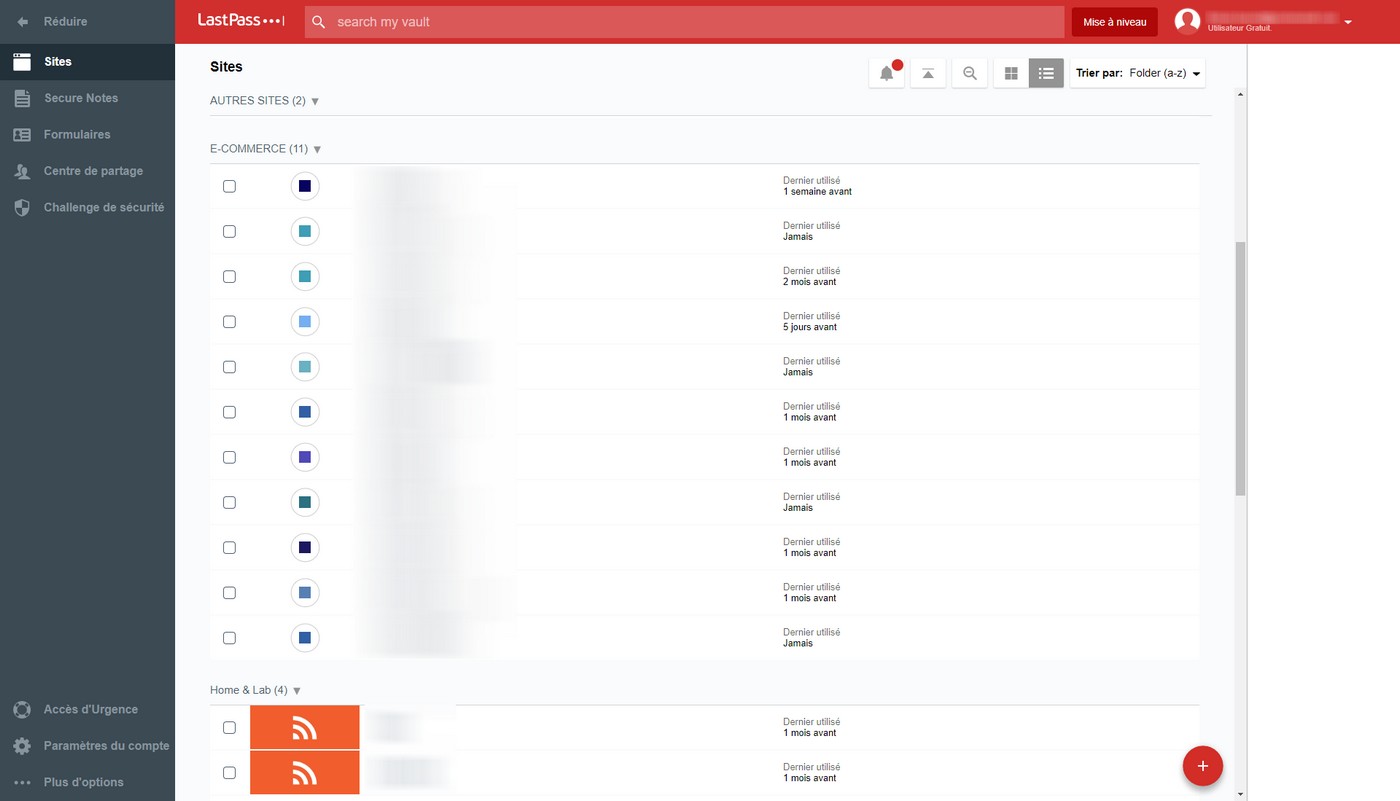Click the Centre de partage sharing icon
This screenshot has width=1400, height=801.
coord(22,171)
